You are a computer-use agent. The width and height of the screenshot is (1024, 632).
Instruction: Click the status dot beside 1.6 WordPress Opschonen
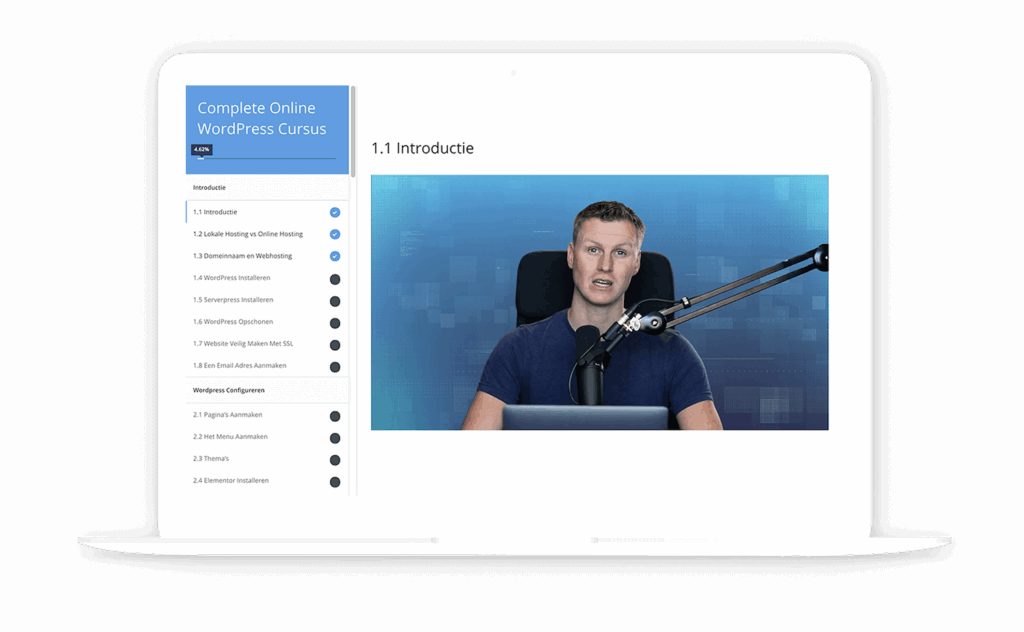point(335,323)
